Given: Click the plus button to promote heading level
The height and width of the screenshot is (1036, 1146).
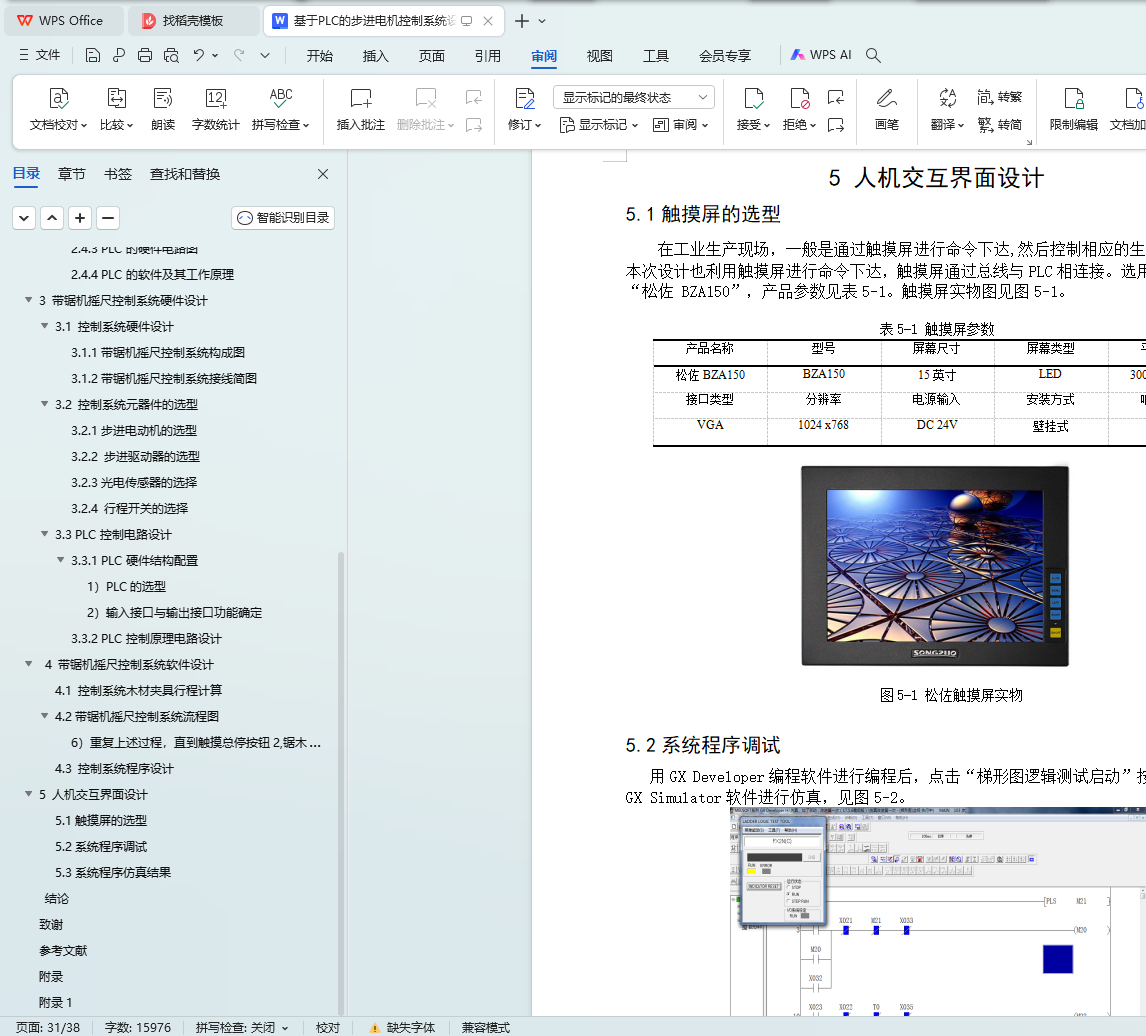Looking at the screenshot, I should pyautogui.click(x=80, y=218).
